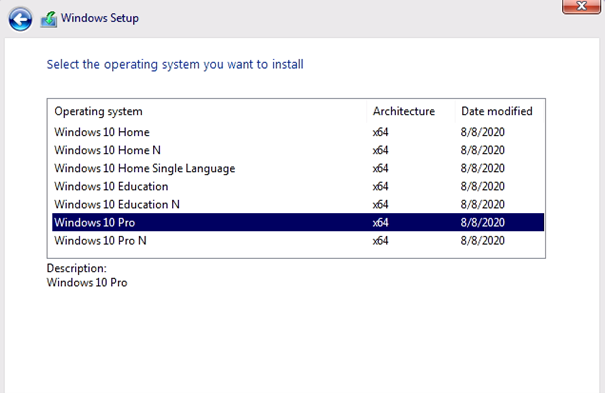Click date 8/8/2020 in Windows 10 Home row
The width and height of the screenshot is (605, 393).
coord(483,132)
